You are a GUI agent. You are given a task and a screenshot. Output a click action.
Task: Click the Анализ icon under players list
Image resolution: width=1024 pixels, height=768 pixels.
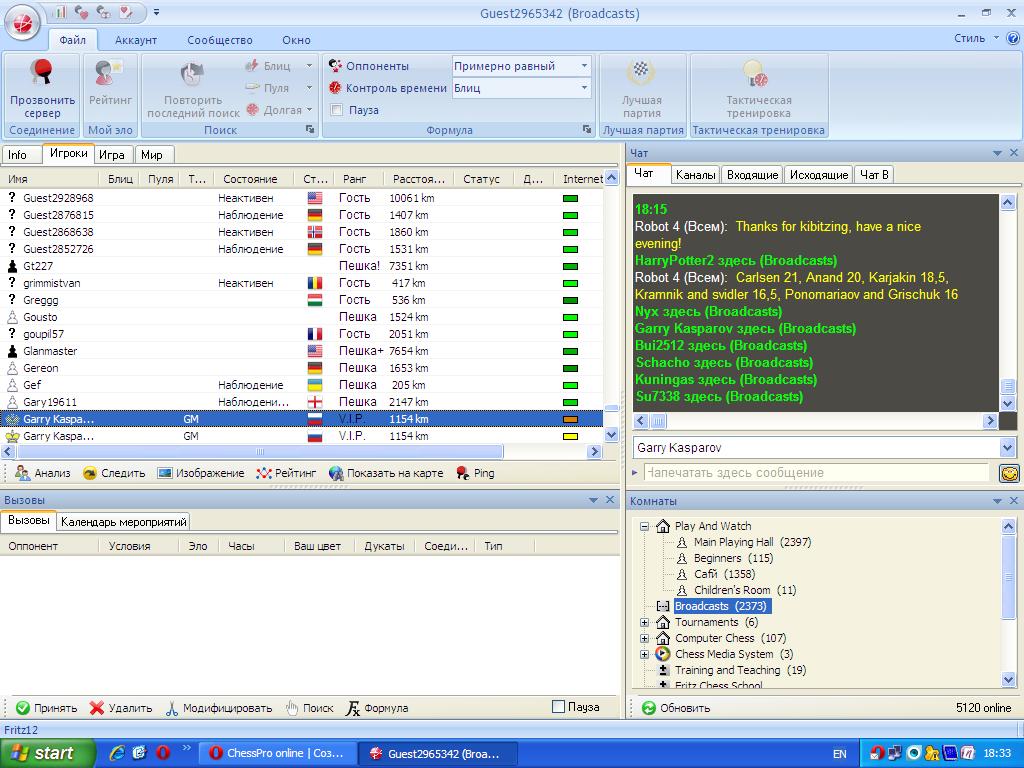[x=23, y=473]
